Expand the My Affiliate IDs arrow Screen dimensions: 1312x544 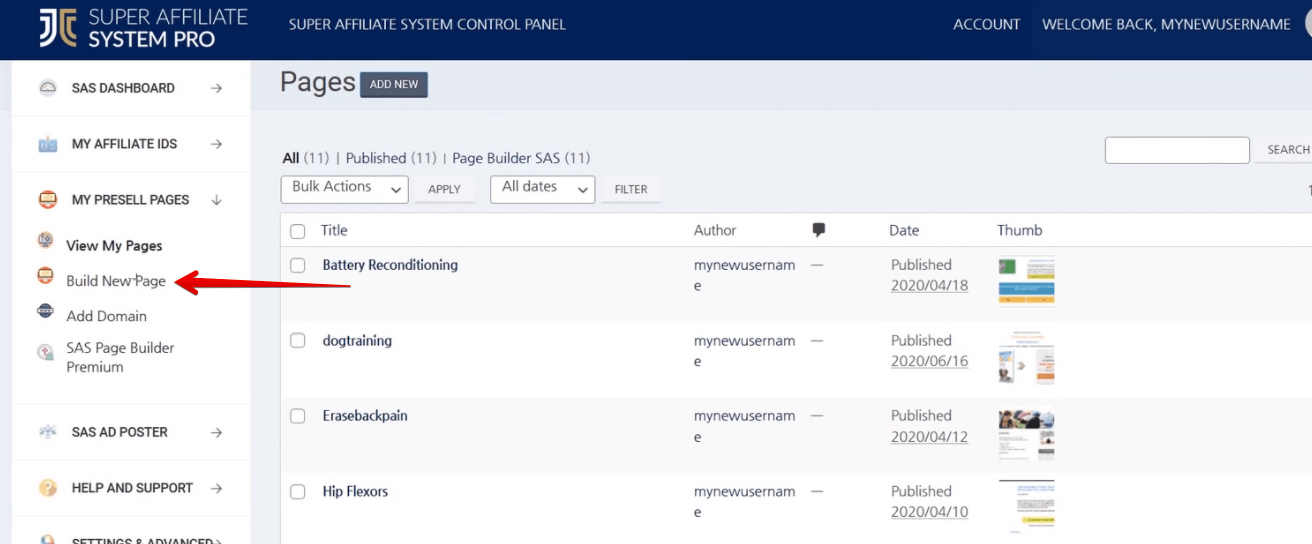tap(216, 144)
